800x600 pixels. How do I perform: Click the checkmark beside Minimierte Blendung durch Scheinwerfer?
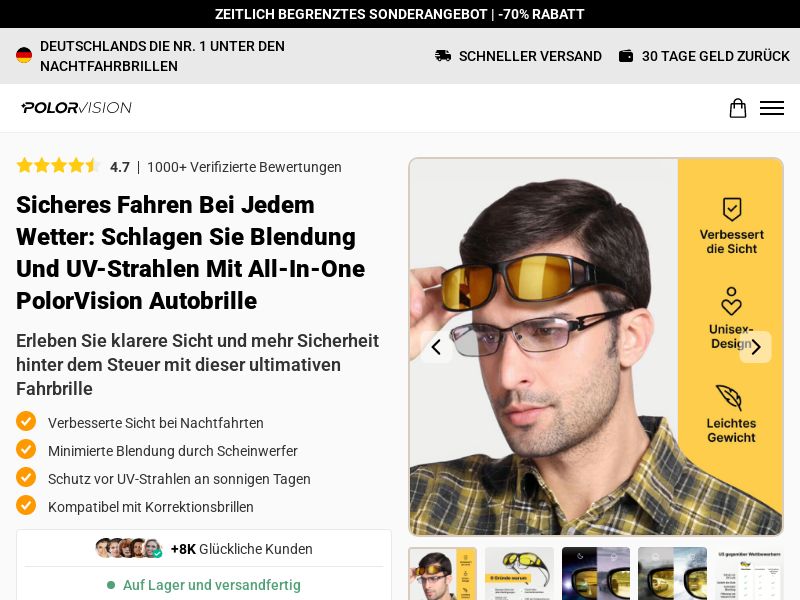tap(26, 449)
